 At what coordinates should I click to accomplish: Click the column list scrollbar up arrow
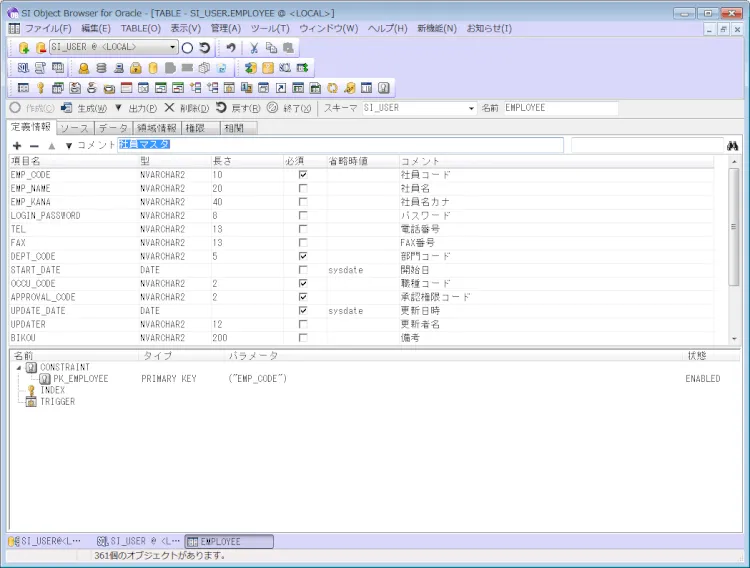tap(734, 162)
